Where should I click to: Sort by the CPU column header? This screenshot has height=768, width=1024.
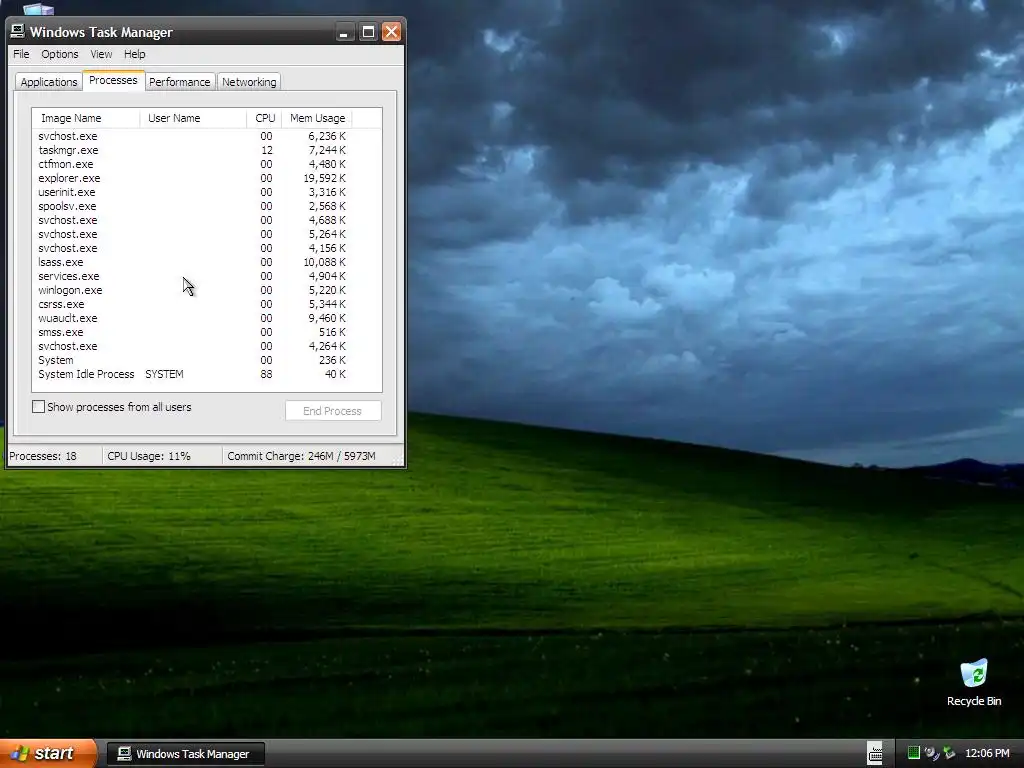pos(264,118)
